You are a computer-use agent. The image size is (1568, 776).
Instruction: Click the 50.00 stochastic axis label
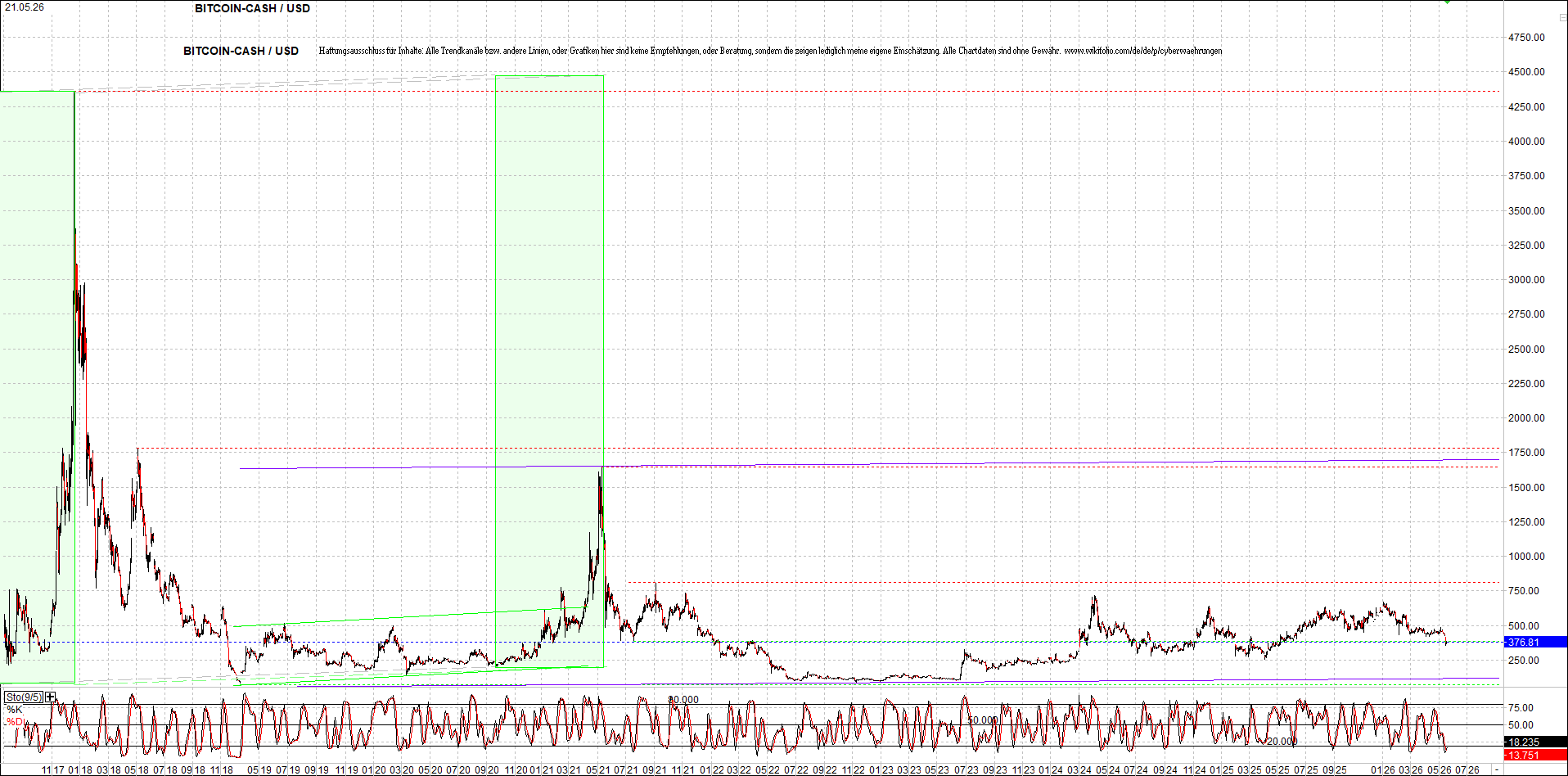(x=1521, y=725)
